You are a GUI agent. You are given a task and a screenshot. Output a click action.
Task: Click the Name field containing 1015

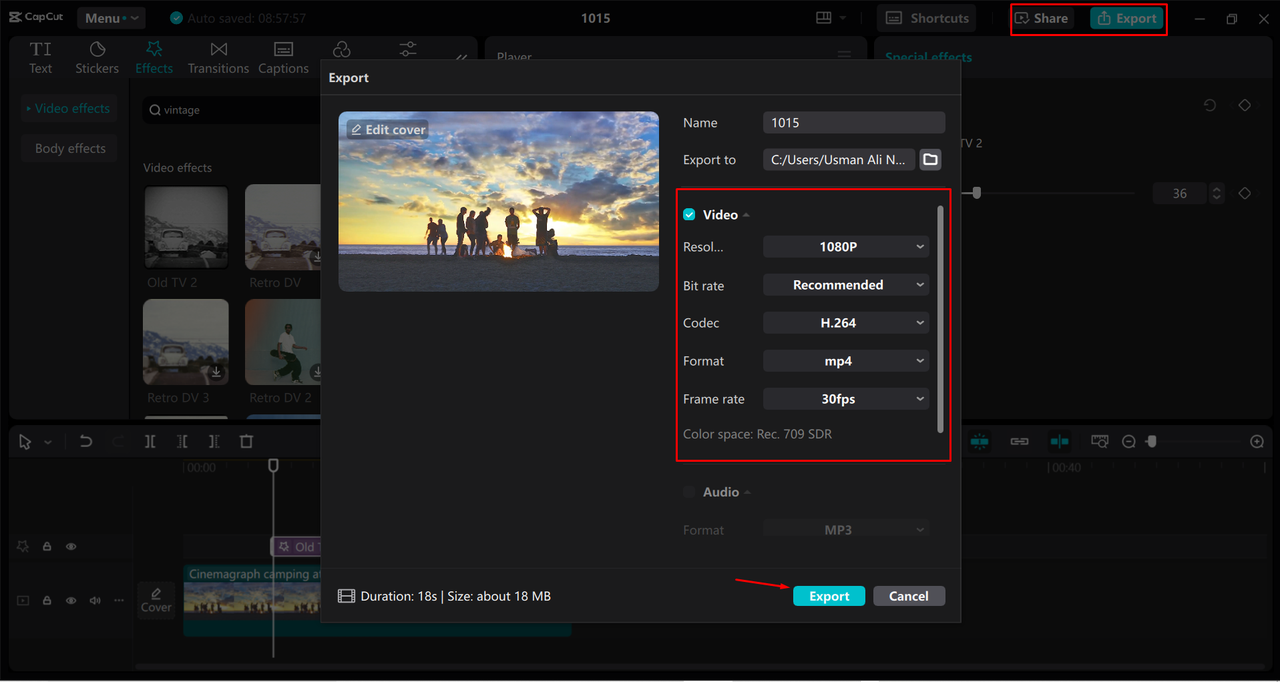[853, 122]
